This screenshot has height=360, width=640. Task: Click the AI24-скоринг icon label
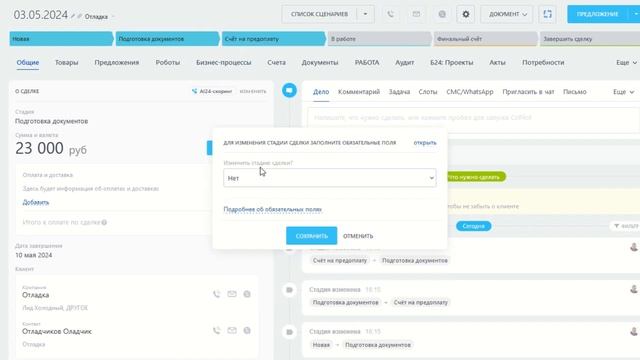[x=212, y=91]
